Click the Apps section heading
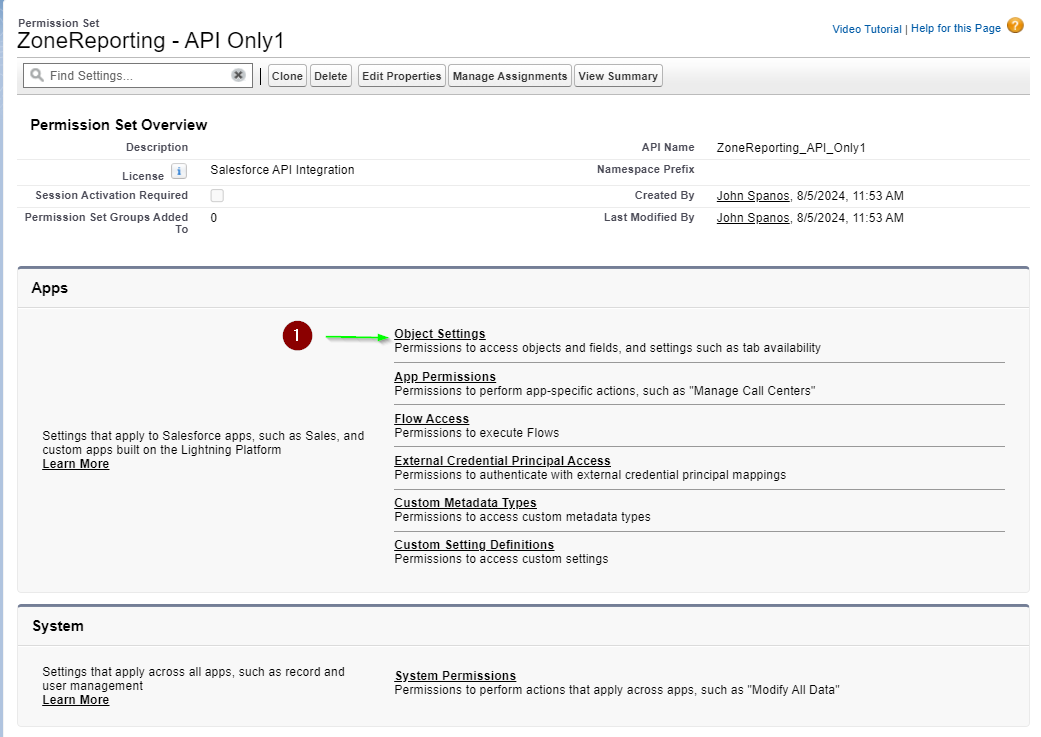1041x737 pixels. pos(50,288)
